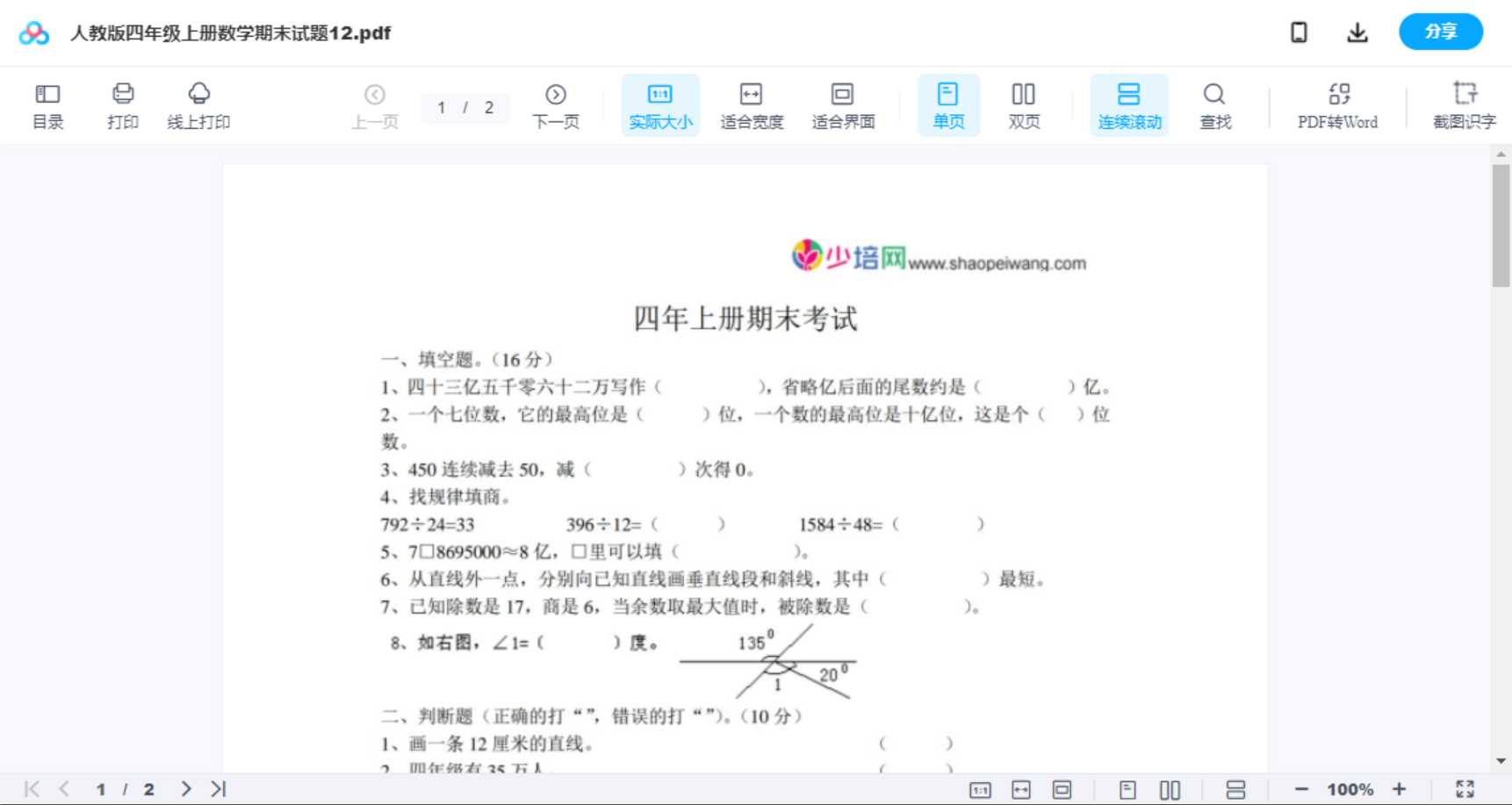Open mobile view via phone icon
Screen dimensions: 1512x805
tap(1299, 32)
